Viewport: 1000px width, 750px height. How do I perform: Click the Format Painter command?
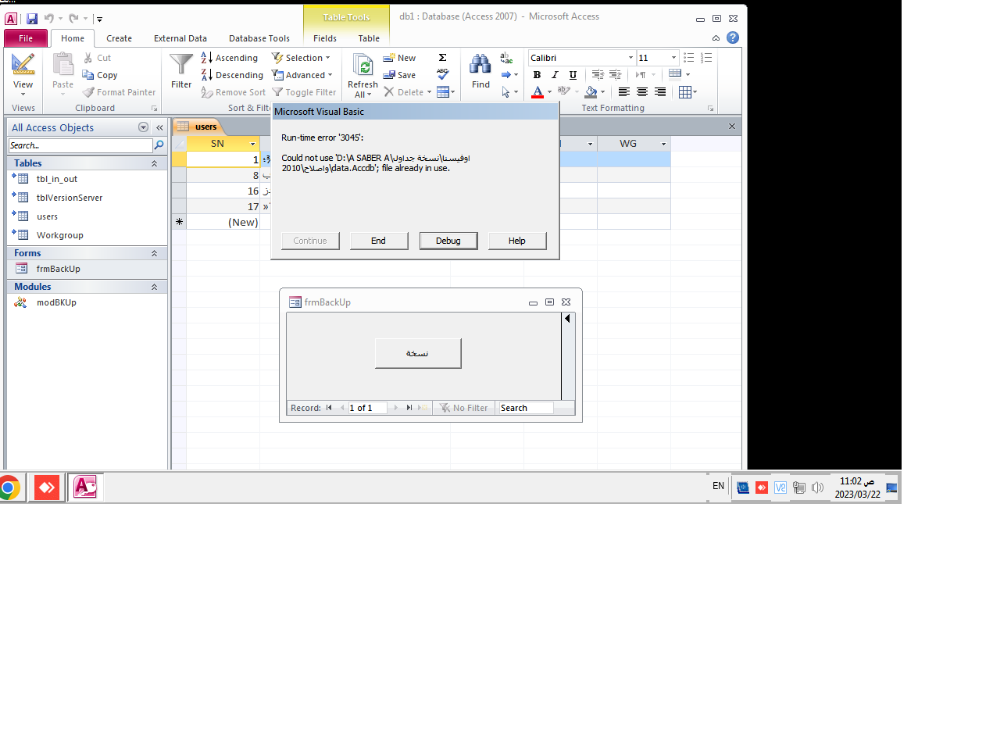pos(119,92)
